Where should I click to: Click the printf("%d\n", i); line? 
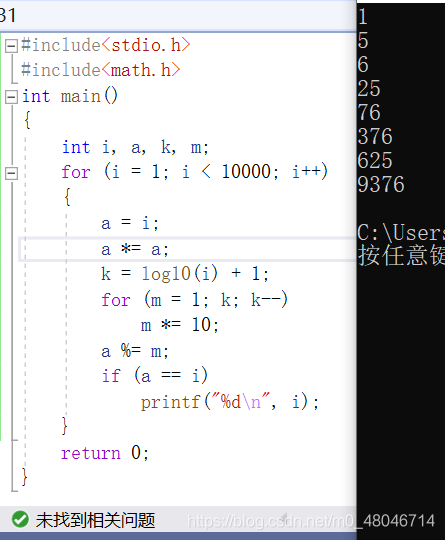(230, 402)
